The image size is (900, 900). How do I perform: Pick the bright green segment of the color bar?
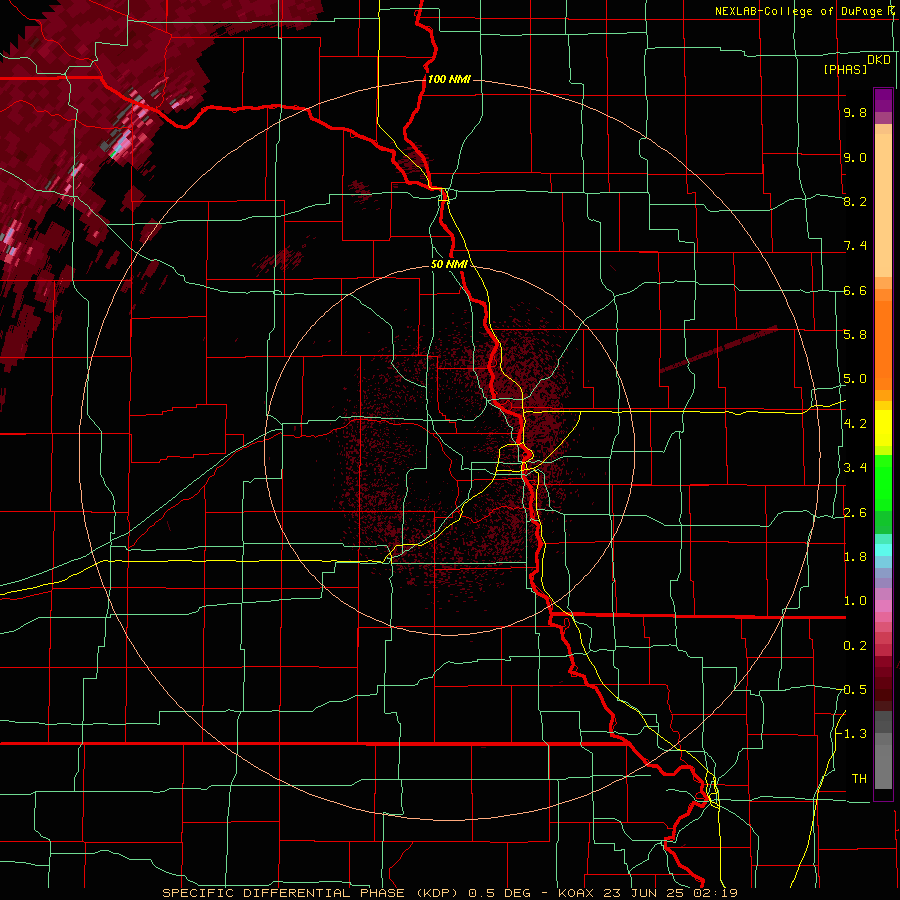(883, 482)
